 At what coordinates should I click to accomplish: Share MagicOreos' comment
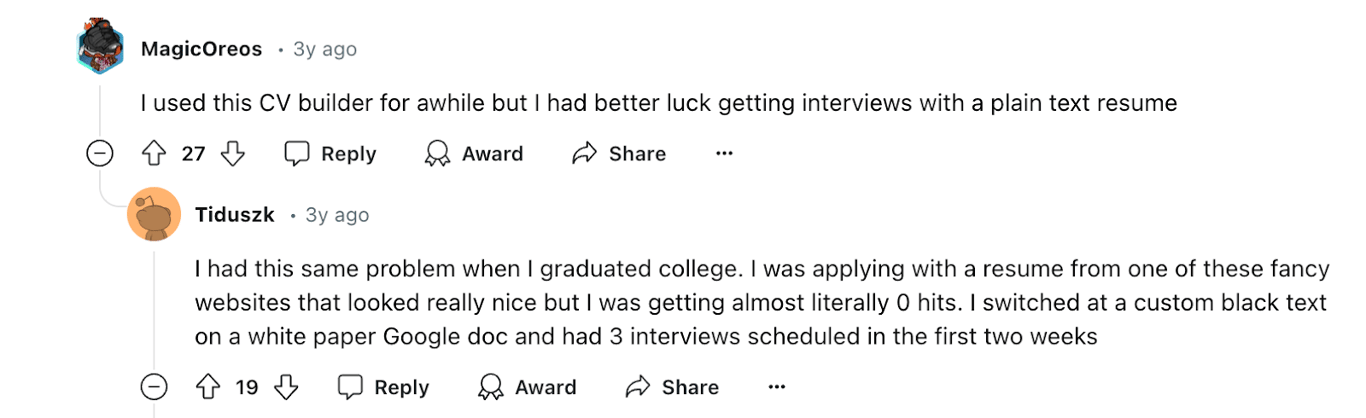coord(618,153)
